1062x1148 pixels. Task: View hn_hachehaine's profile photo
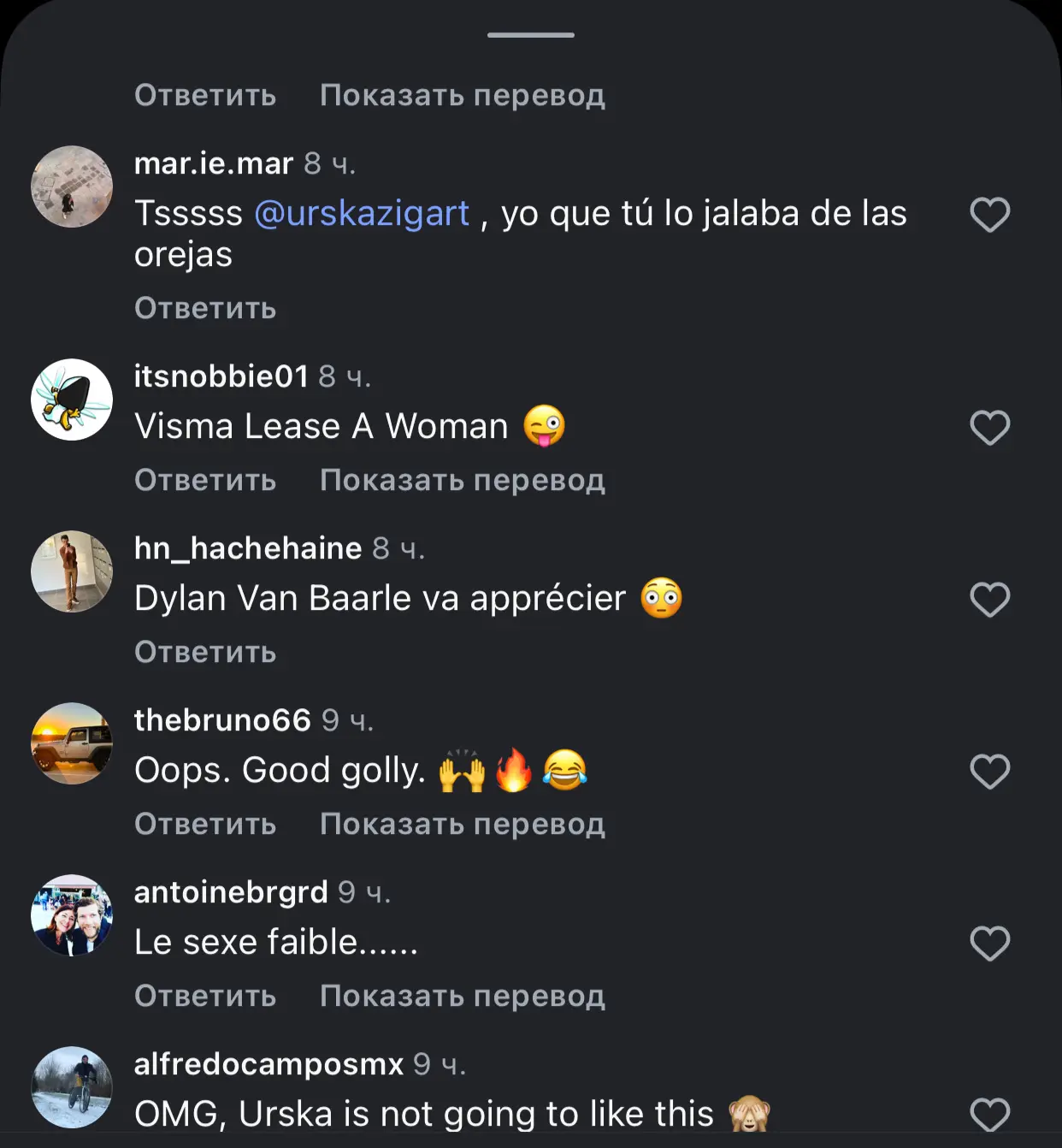pyautogui.click(x=72, y=571)
